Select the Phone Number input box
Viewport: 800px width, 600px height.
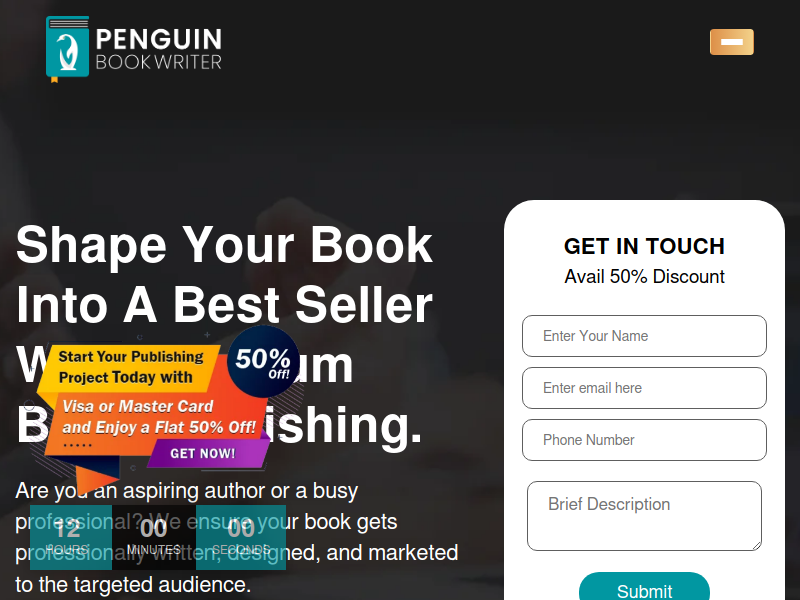coord(644,440)
